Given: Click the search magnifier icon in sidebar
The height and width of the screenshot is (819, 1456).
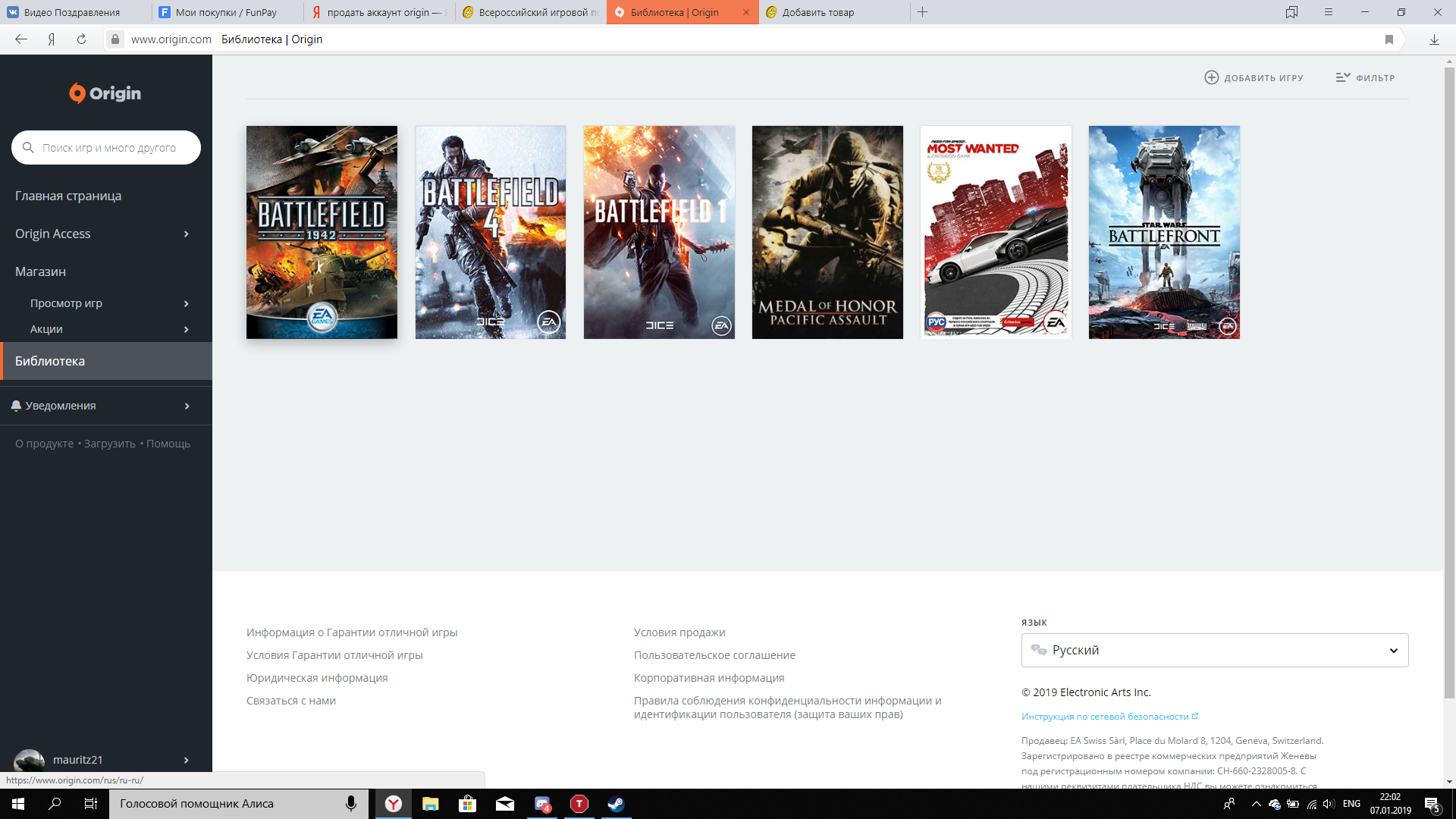Looking at the screenshot, I should click(28, 147).
